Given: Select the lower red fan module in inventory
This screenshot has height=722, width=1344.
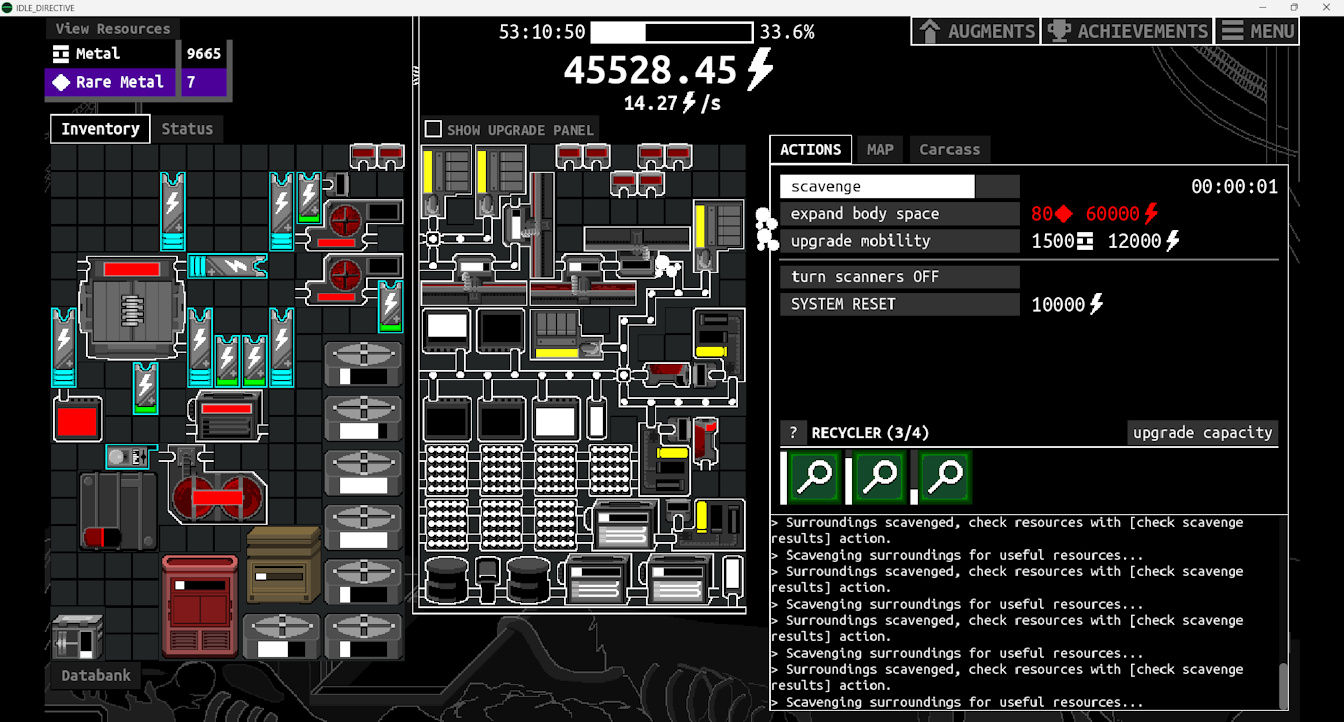Looking at the screenshot, I should tap(352, 278).
